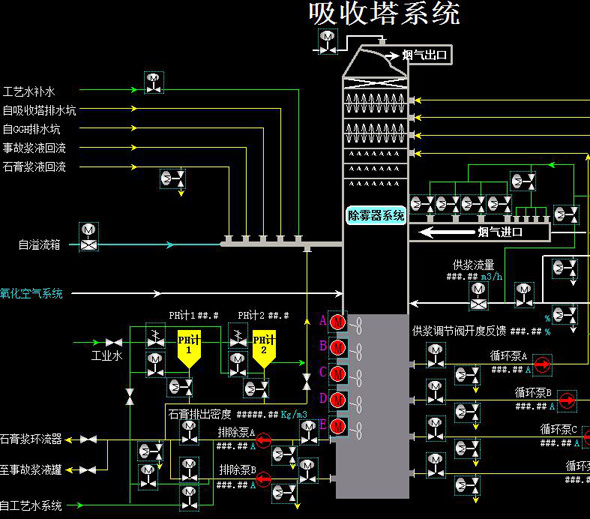Click the 自溢流箱 motorized gate valve

click(89, 237)
